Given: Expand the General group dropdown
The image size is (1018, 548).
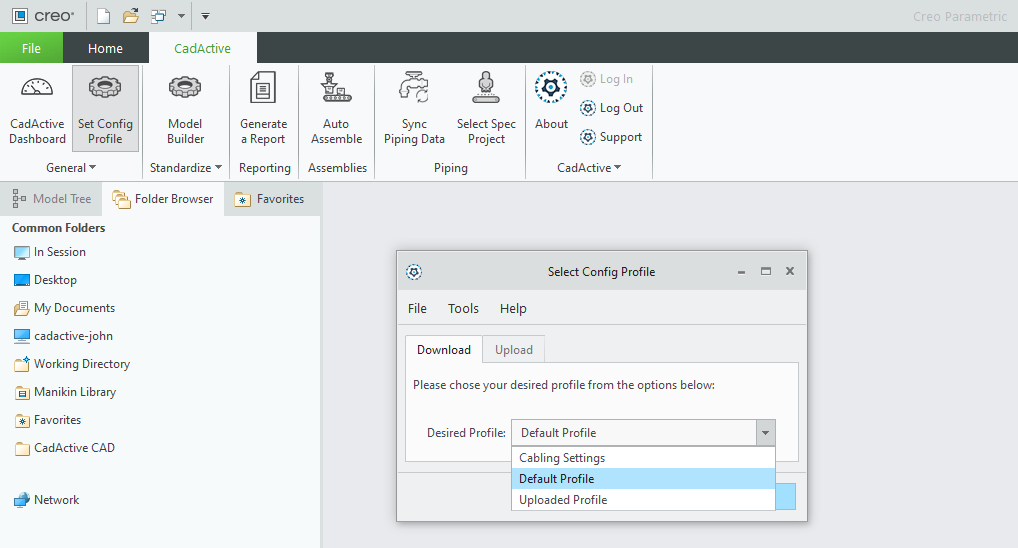Looking at the screenshot, I should 71,168.
